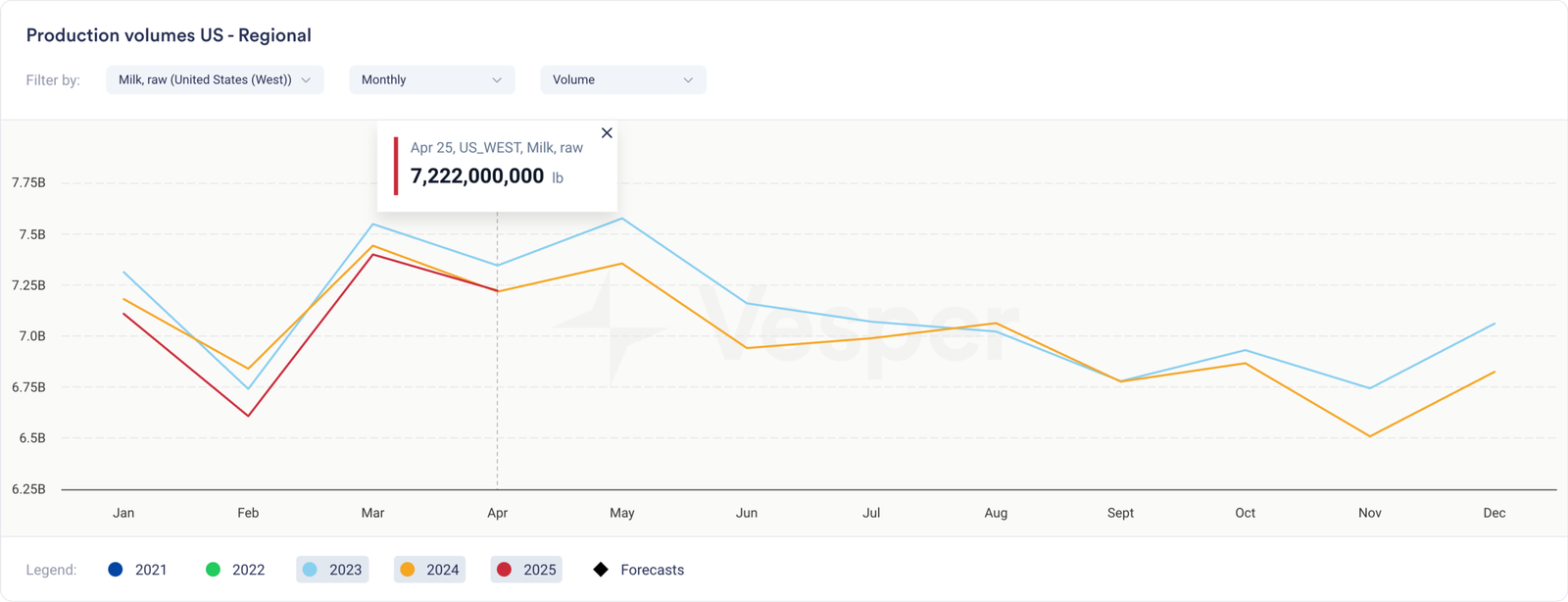This screenshot has height=602, width=1568.
Task: Click the light blue 2023 legend dot
Action: click(x=311, y=570)
